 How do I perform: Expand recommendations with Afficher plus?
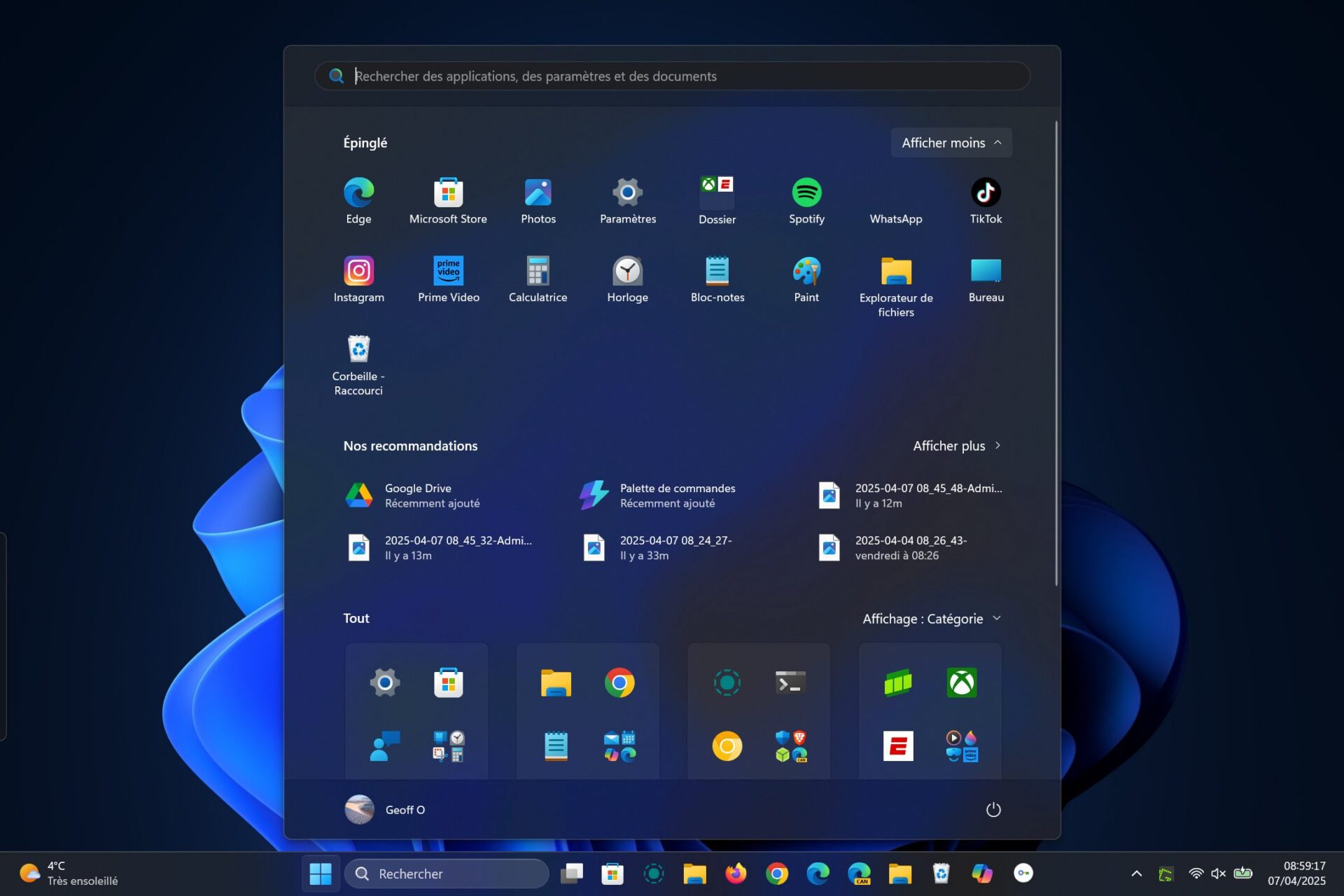click(x=956, y=446)
